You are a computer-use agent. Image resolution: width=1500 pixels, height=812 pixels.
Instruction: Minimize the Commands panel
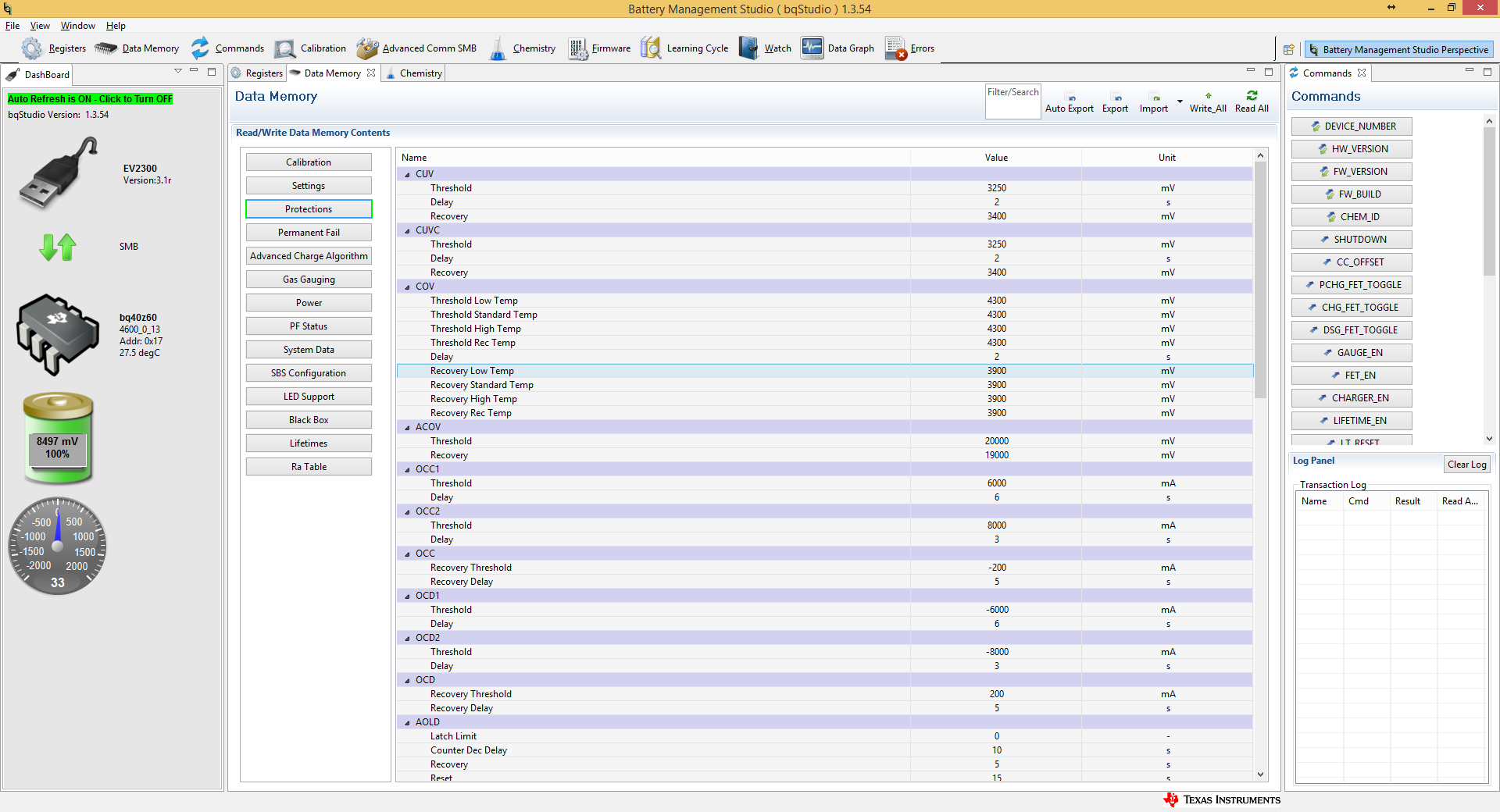pyautogui.click(x=1470, y=71)
